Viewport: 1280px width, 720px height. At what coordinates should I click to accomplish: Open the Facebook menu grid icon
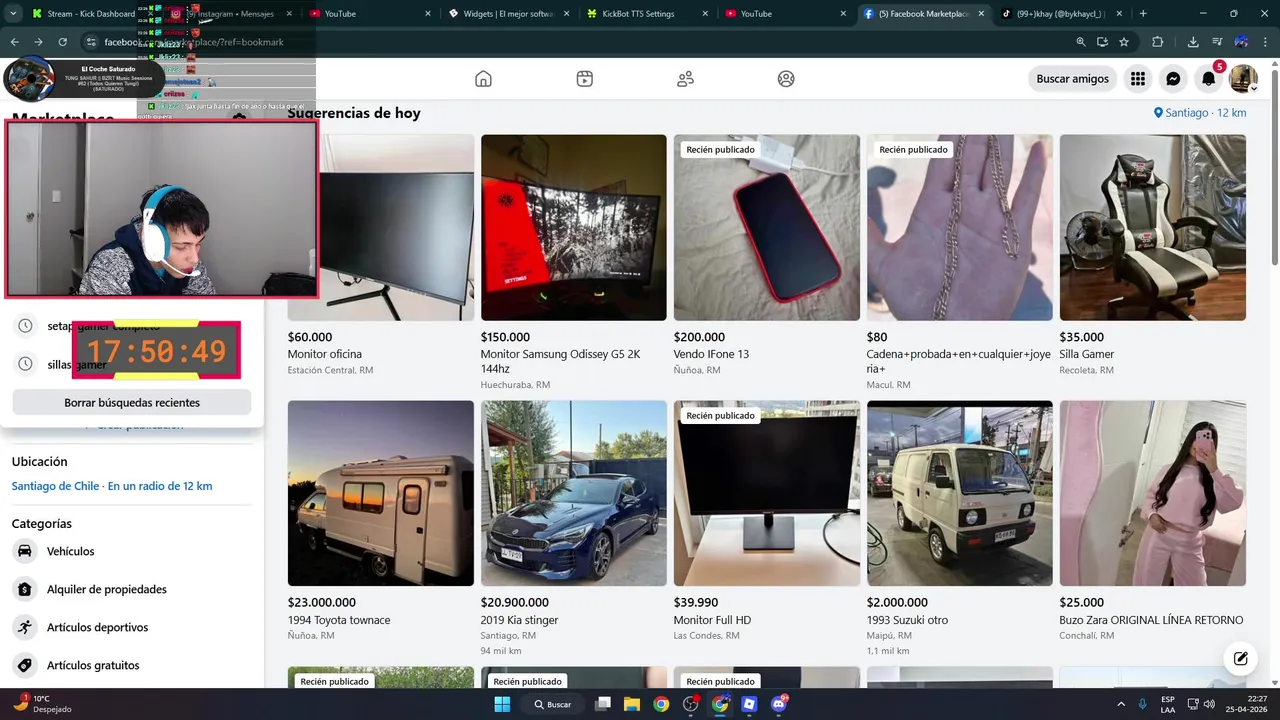tap(1138, 79)
